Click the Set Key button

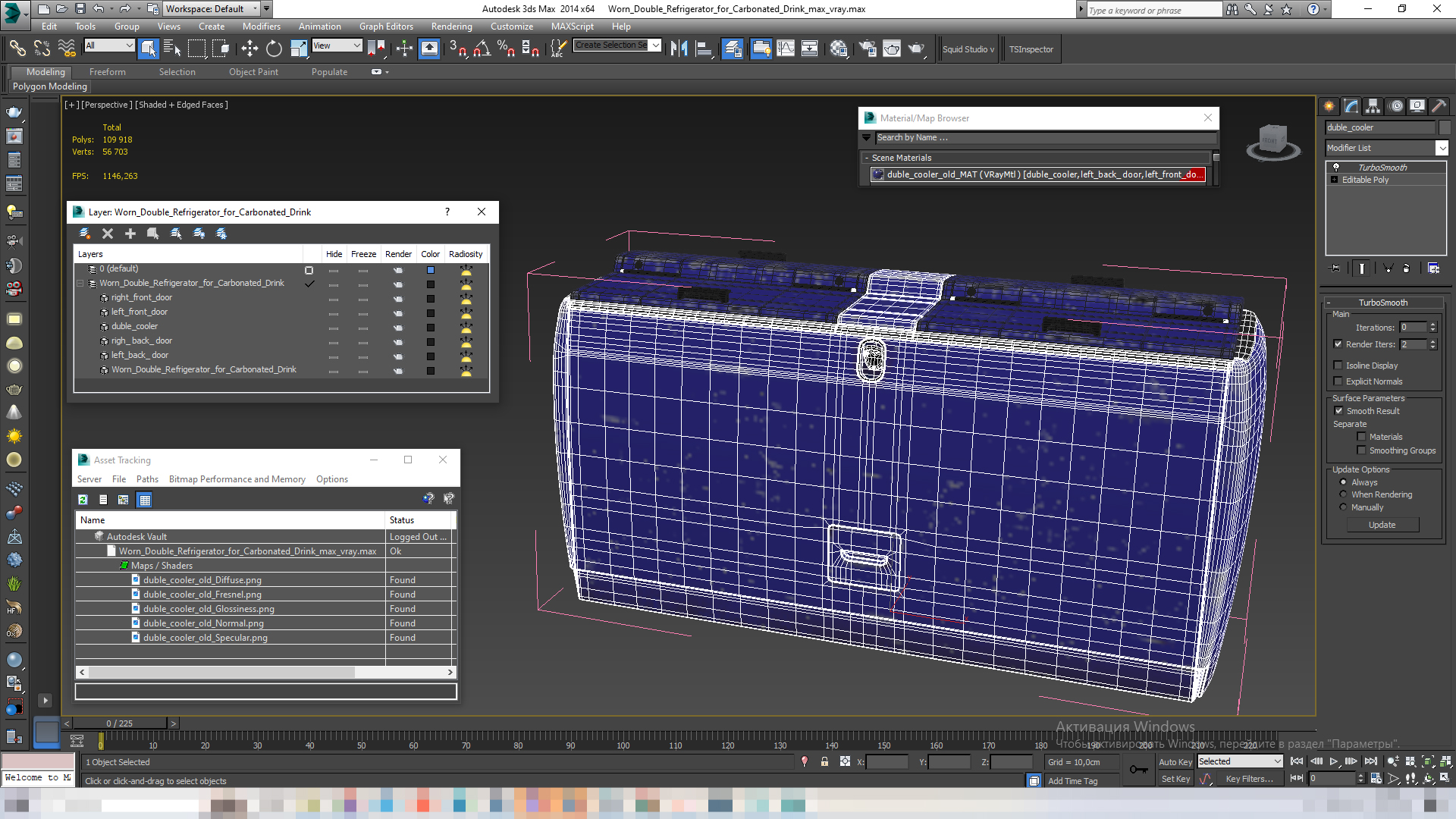(x=1175, y=779)
